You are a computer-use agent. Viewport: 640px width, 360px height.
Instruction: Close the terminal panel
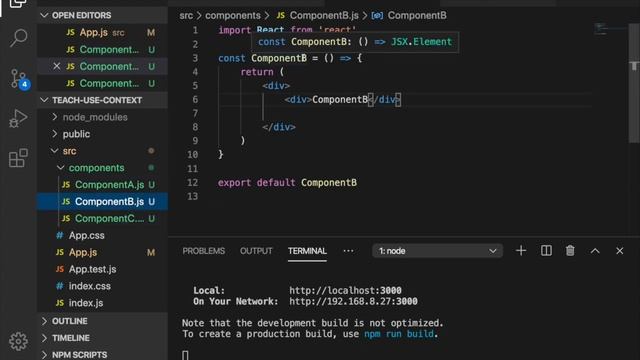(620, 251)
